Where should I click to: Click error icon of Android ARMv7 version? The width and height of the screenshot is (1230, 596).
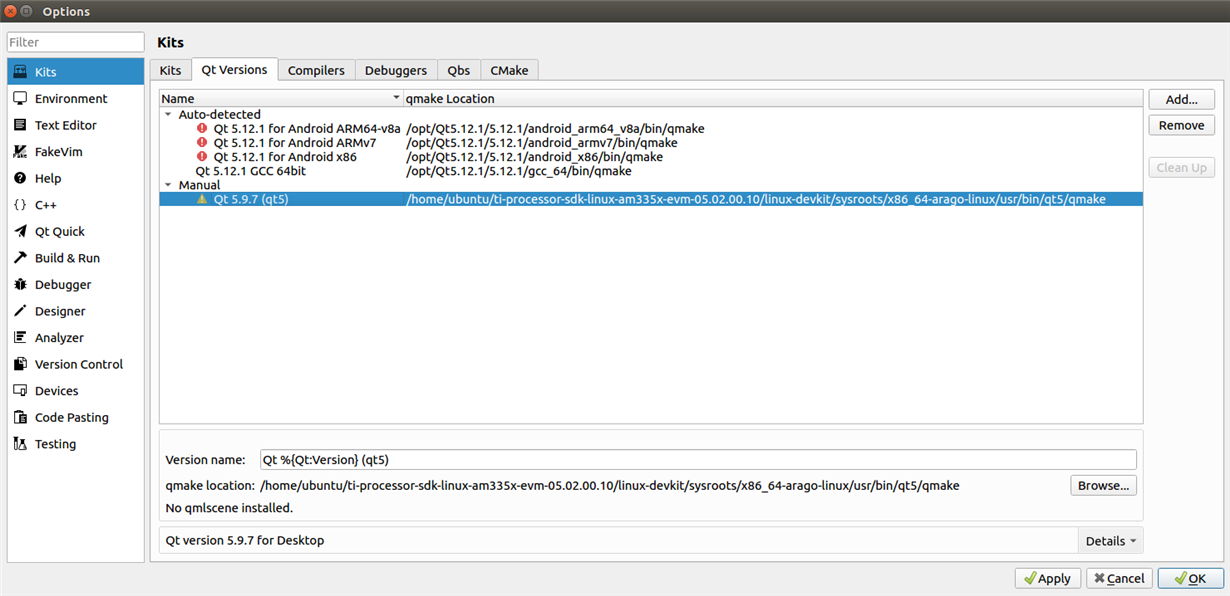(x=202, y=143)
